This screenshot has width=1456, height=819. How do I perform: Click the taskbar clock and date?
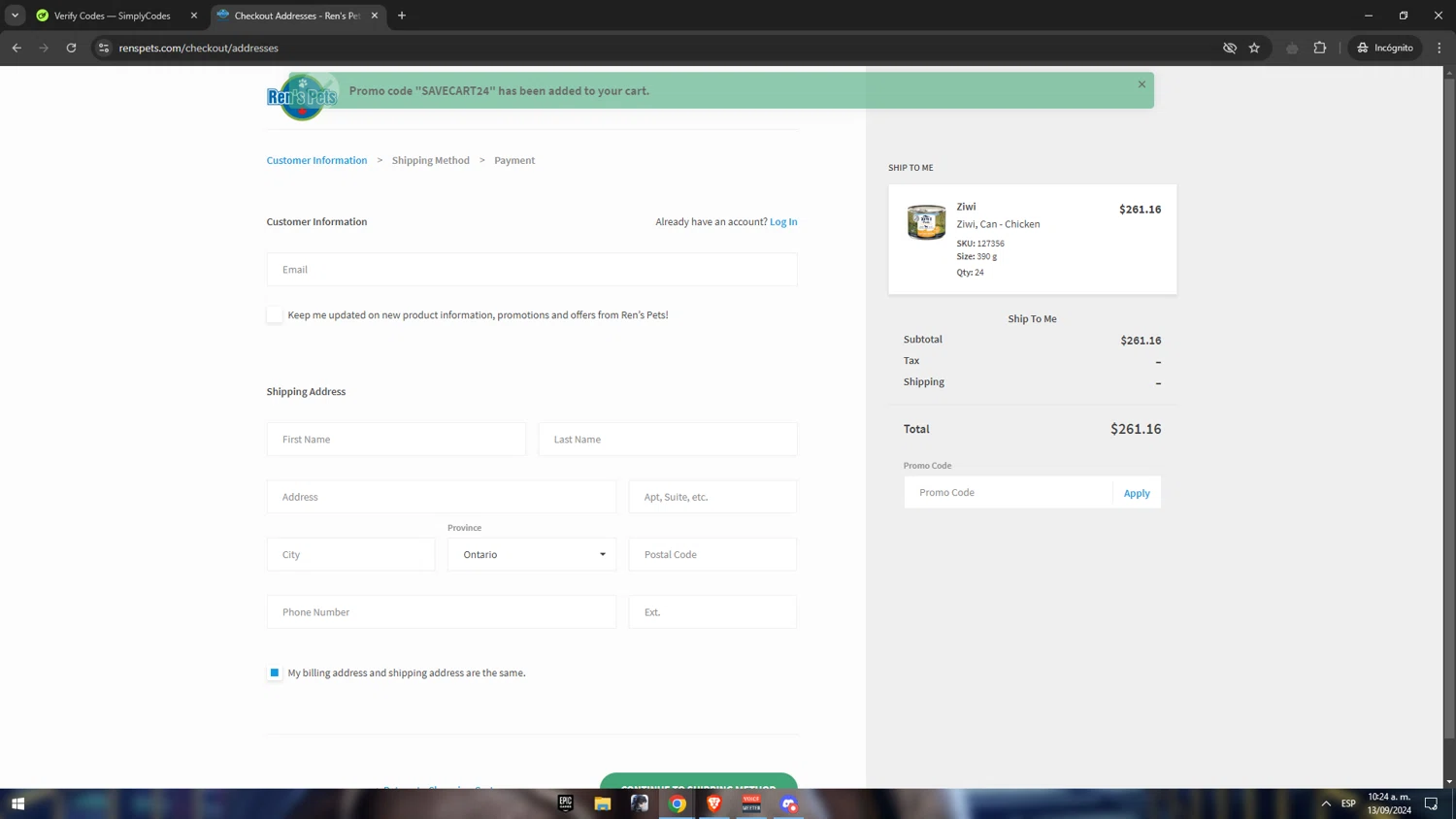point(1389,803)
